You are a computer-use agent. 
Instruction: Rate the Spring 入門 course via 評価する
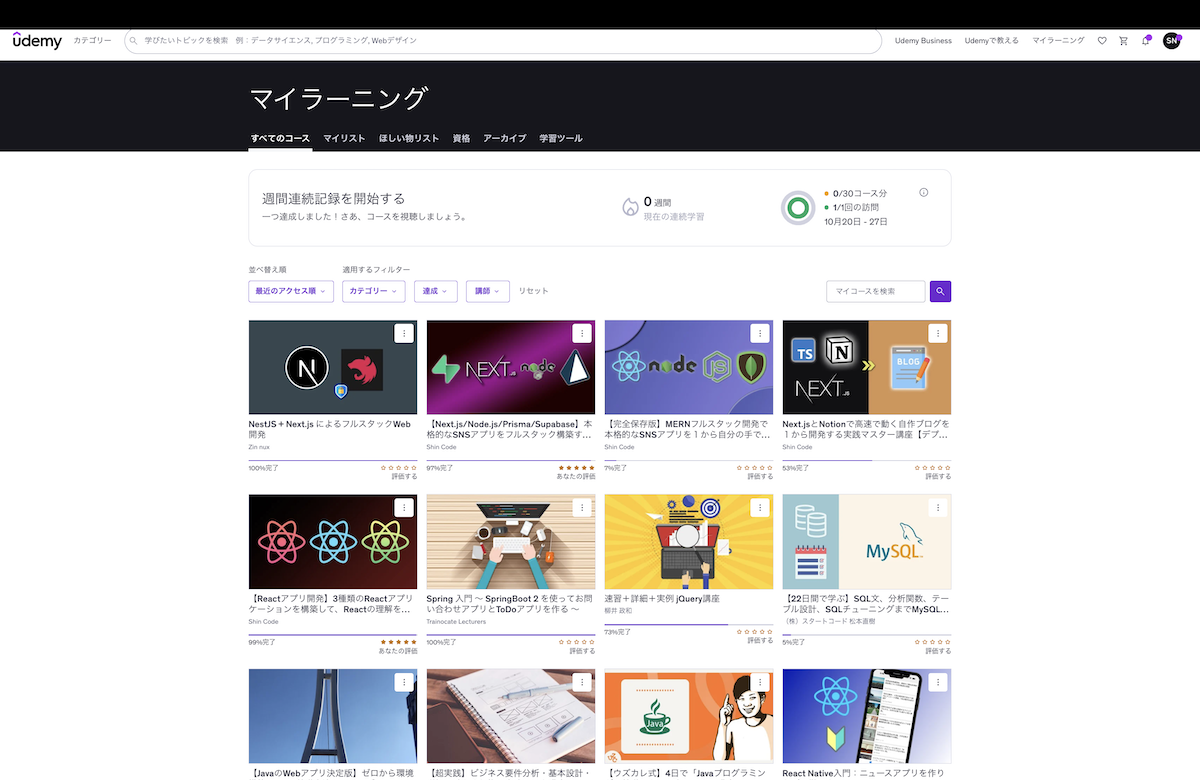click(x=580, y=649)
